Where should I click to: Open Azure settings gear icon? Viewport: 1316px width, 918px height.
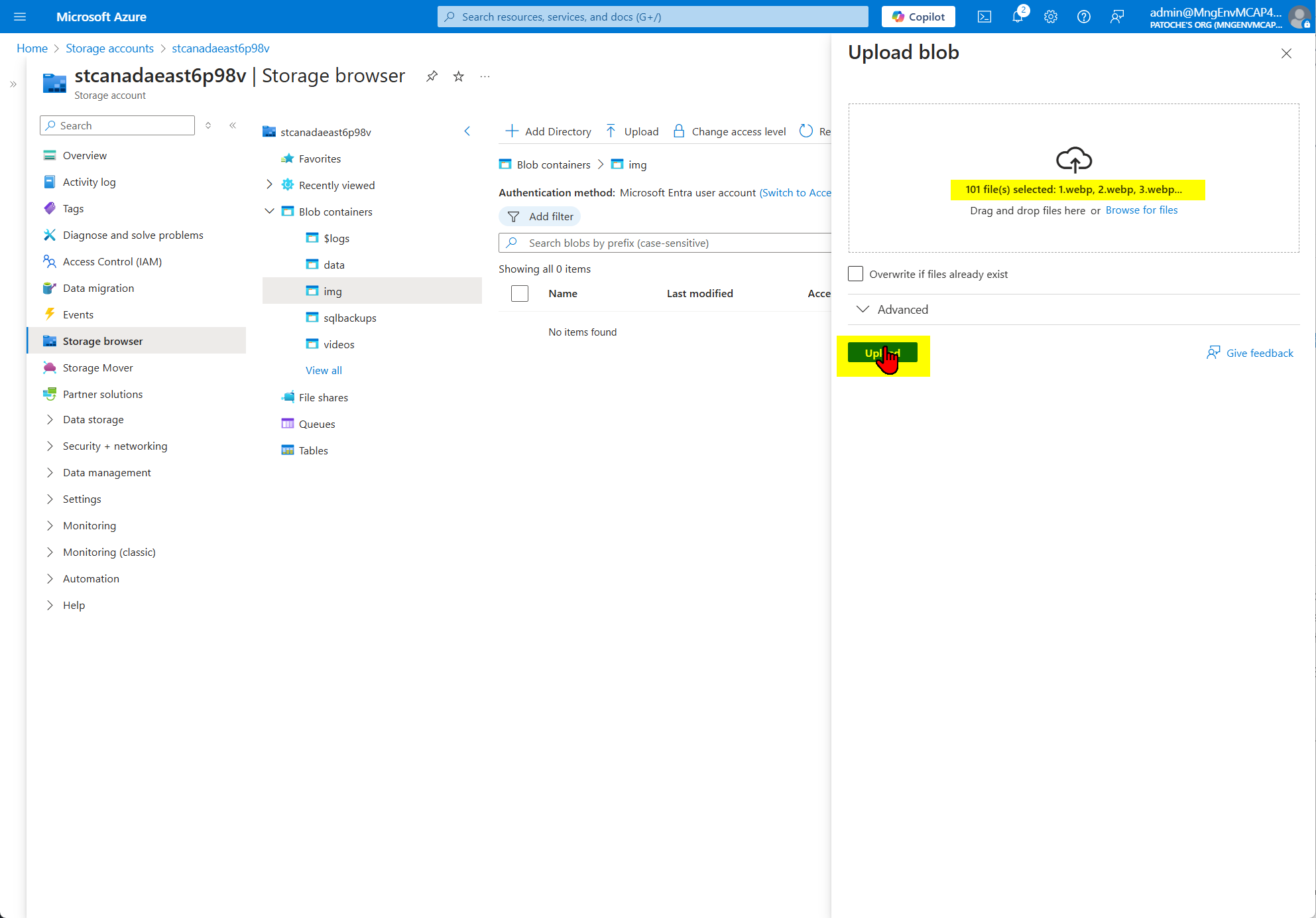[1051, 17]
